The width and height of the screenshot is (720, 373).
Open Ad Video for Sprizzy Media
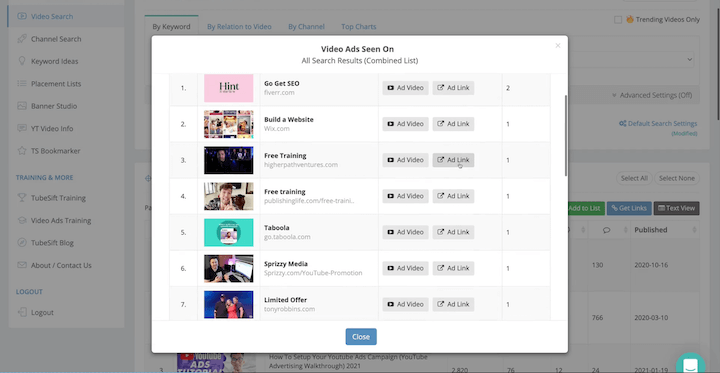point(405,268)
